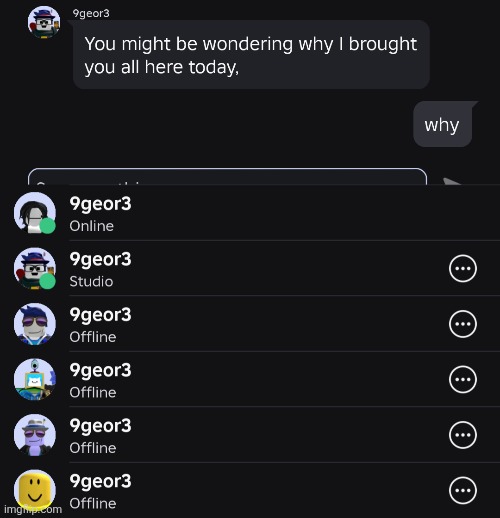Click the sunglasses blue-hair avatar thumbnail

pos(35,324)
